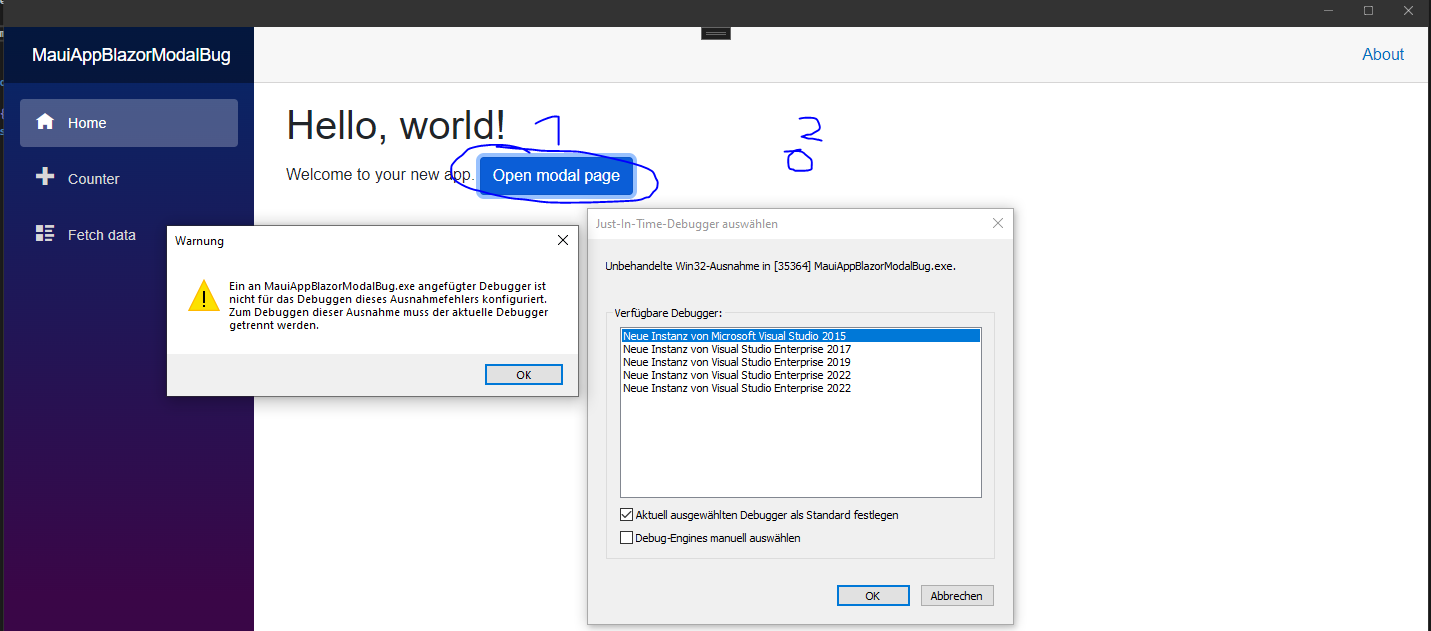Enable 'Debug-Engines manuell auswählen' checkbox

click(627, 538)
